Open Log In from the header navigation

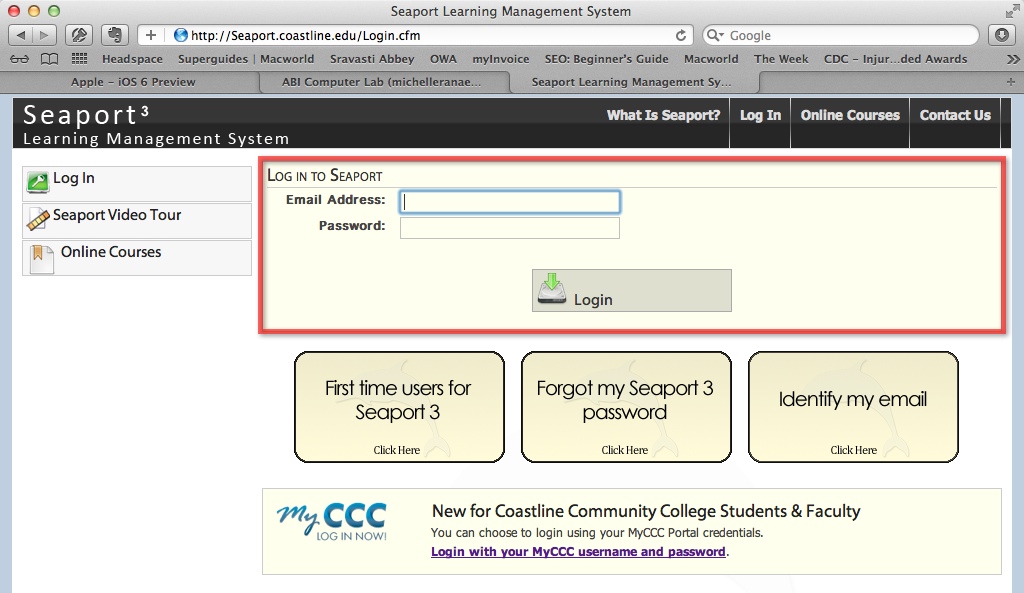[760, 115]
